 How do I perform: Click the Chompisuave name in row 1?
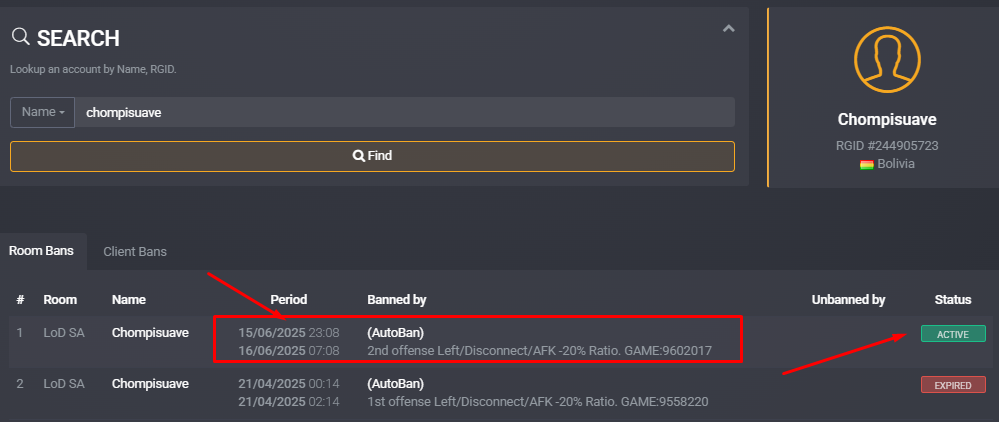click(x=150, y=333)
